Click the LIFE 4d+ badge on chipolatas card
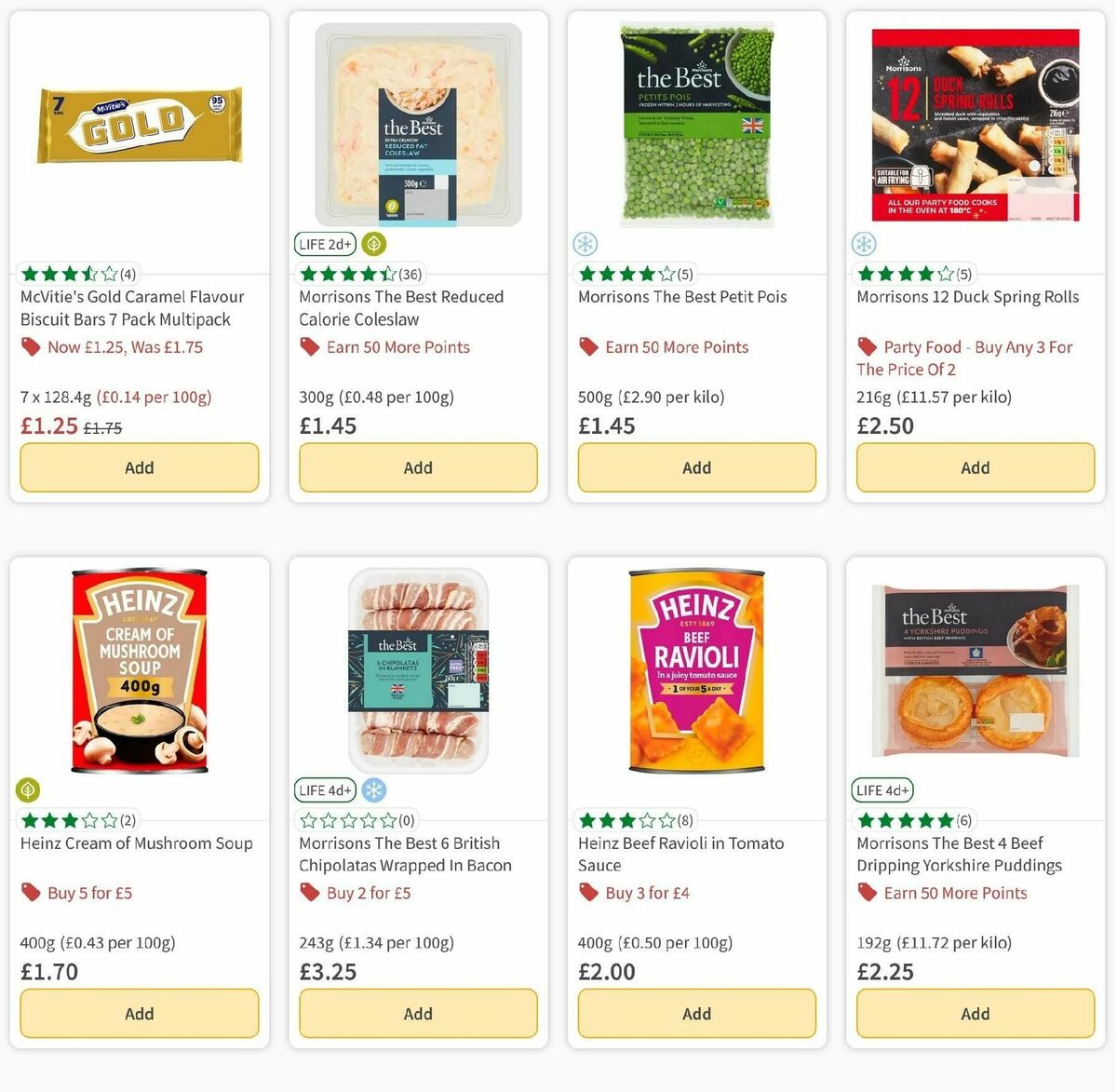 325,789
